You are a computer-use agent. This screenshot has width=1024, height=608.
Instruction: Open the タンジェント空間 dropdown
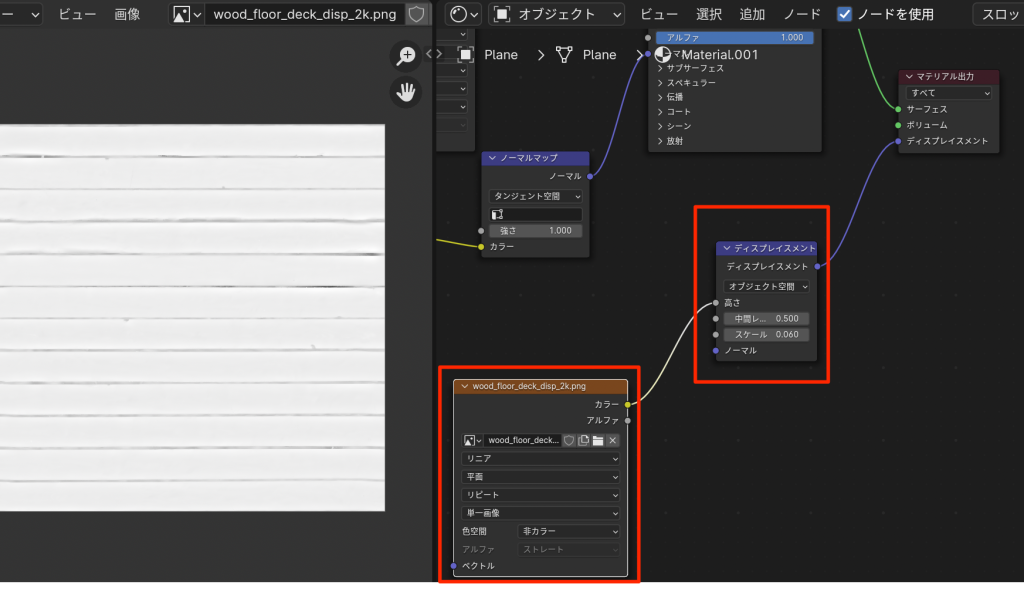click(x=535, y=196)
